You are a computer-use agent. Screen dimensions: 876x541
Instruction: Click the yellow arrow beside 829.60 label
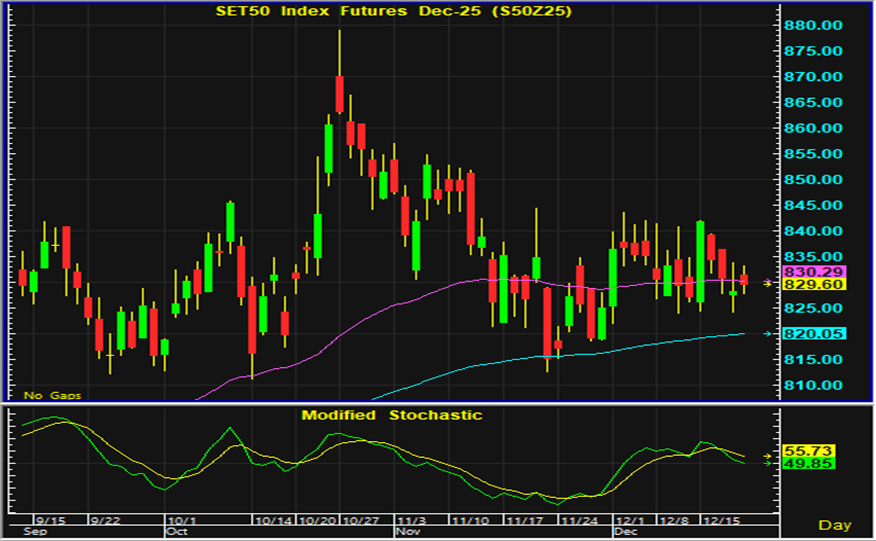[x=767, y=284]
